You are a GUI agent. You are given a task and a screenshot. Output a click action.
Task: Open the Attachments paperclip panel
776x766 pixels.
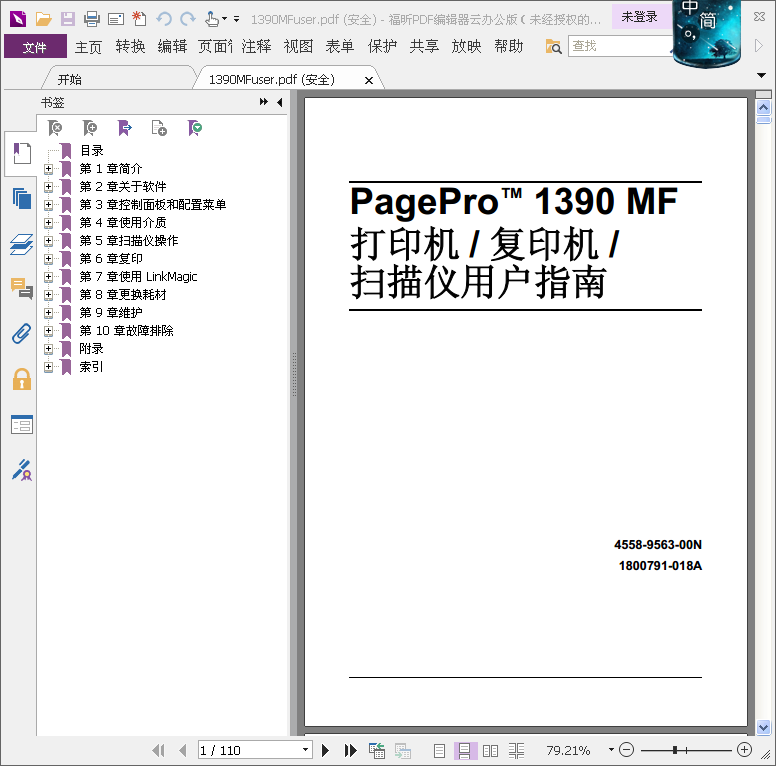pyautogui.click(x=22, y=334)
